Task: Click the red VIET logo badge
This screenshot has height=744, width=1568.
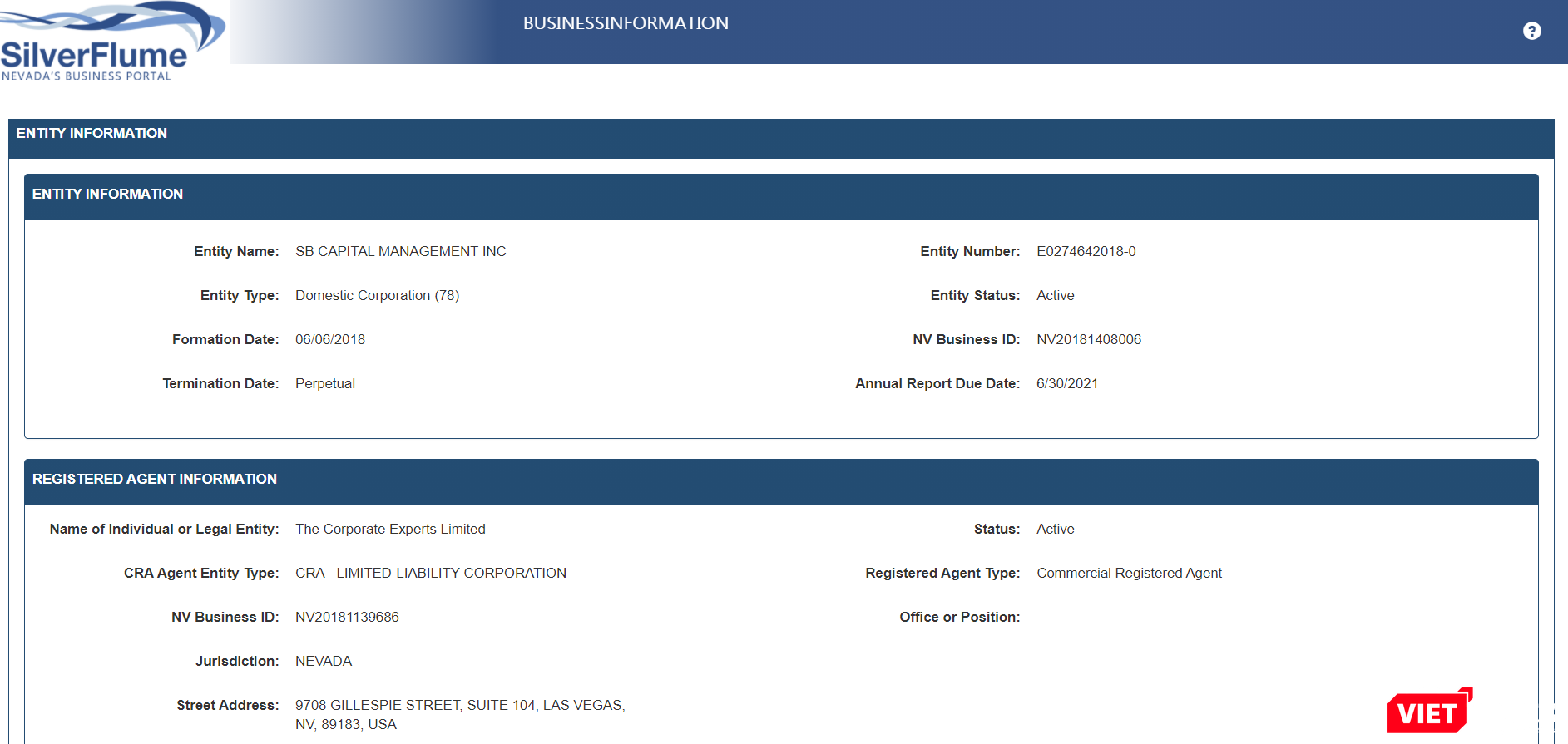Action: coord(1428,712)
